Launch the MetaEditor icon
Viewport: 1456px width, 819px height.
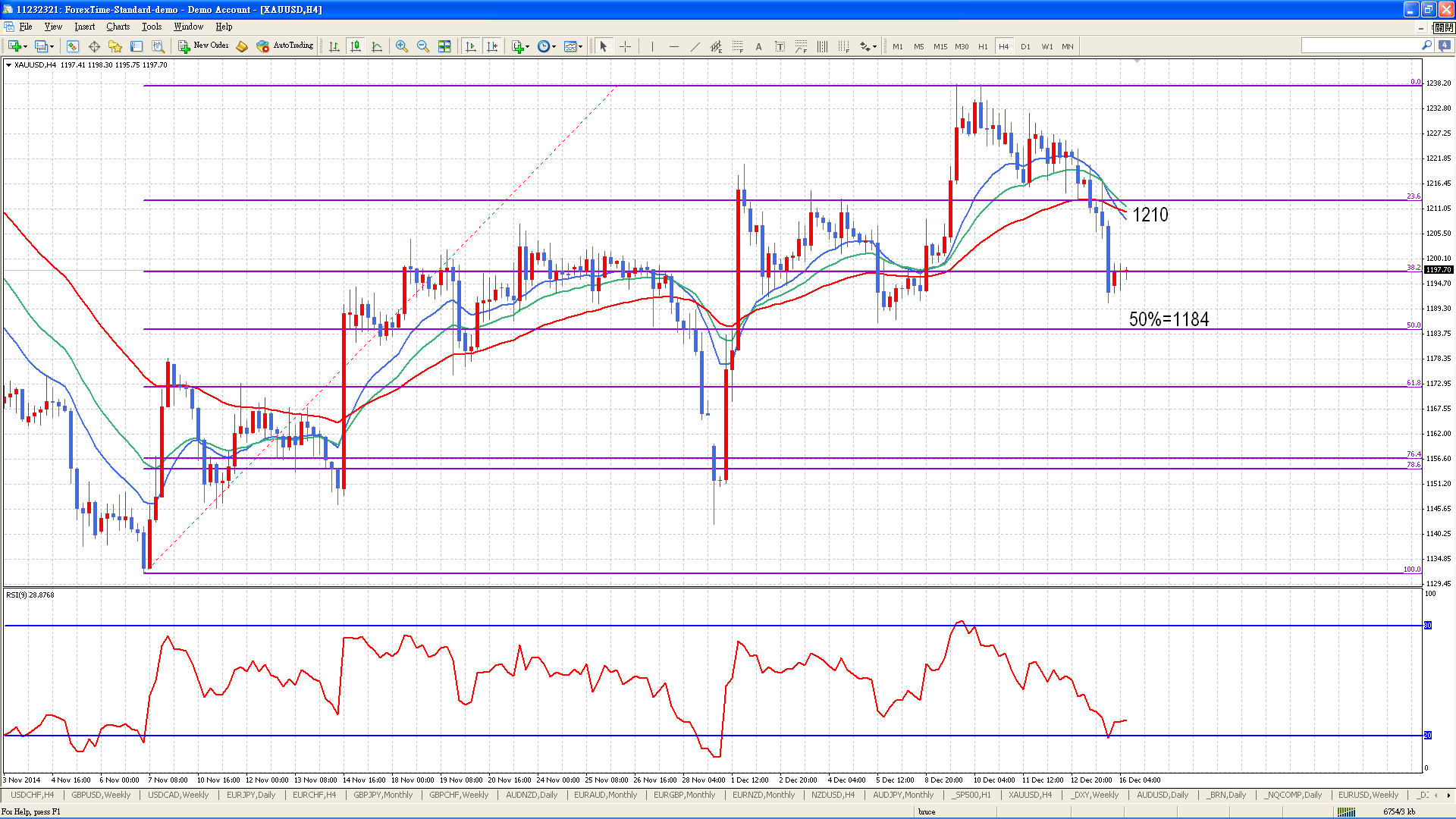click(x=242, y=46)
